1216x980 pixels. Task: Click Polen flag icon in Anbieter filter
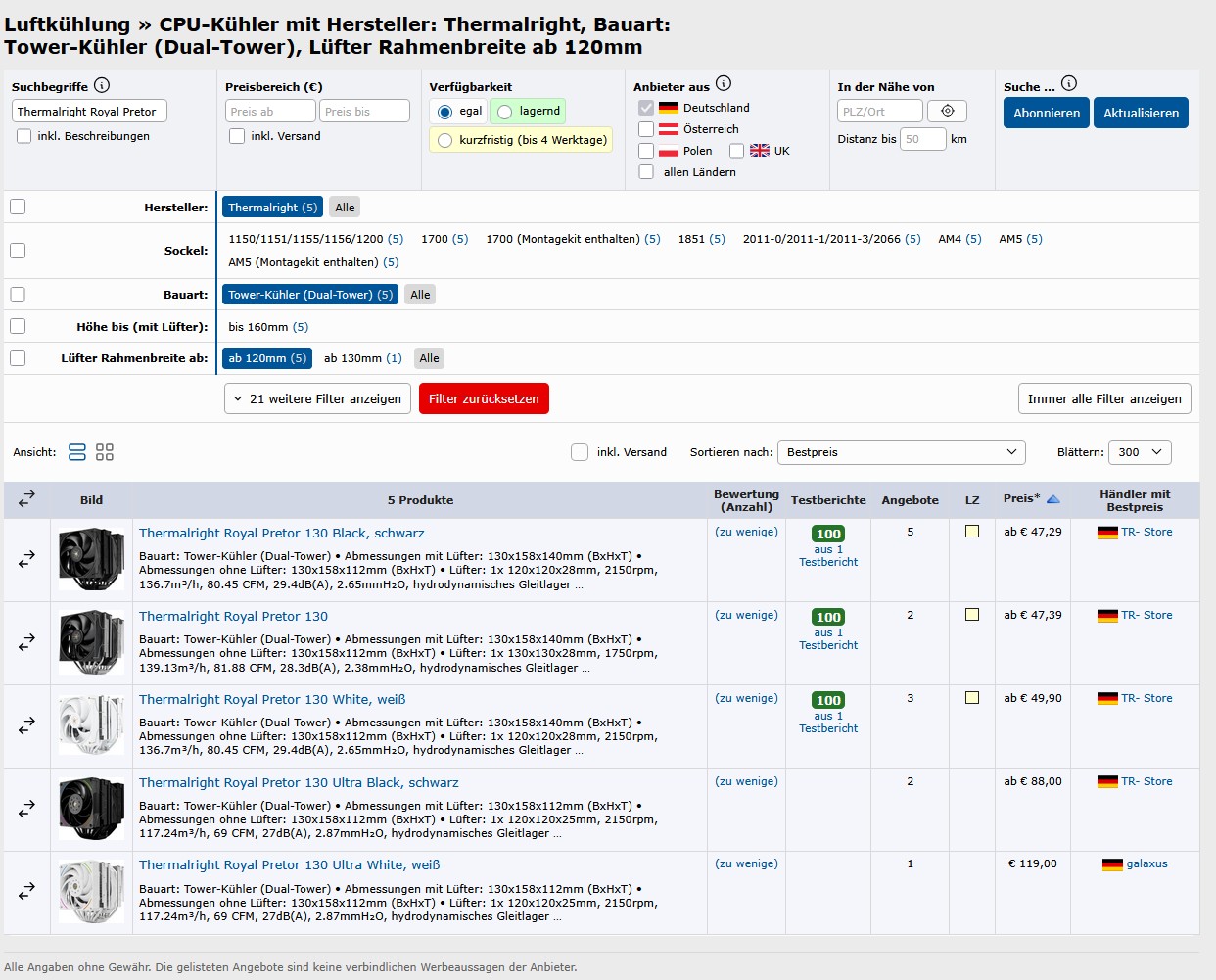[669, 151]
